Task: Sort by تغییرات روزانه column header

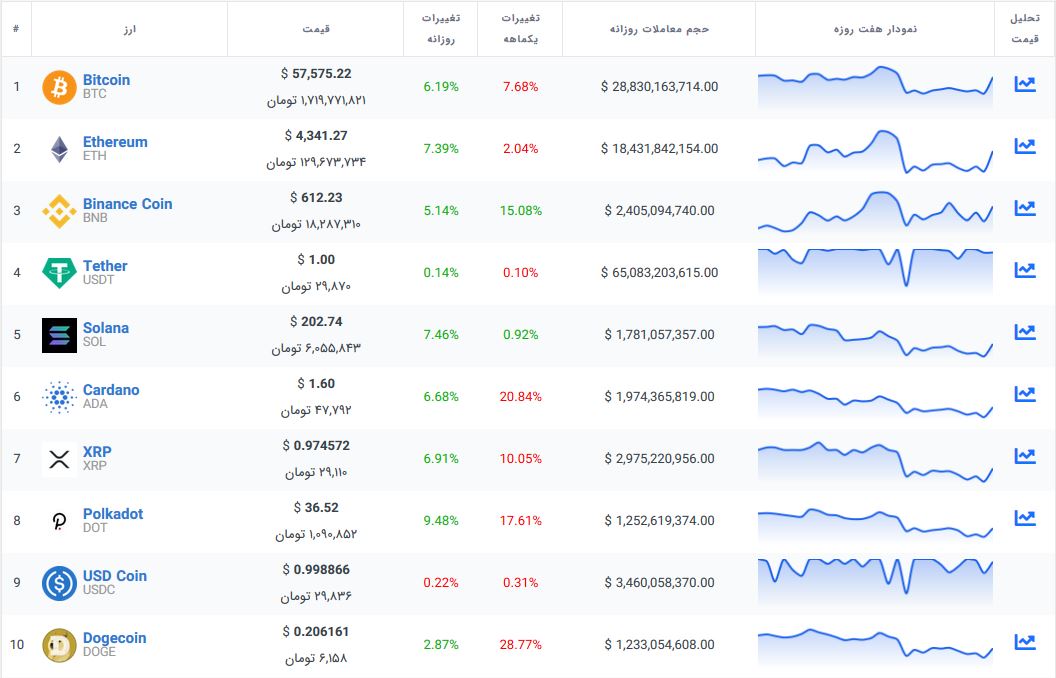Action: tap(440, 29)
